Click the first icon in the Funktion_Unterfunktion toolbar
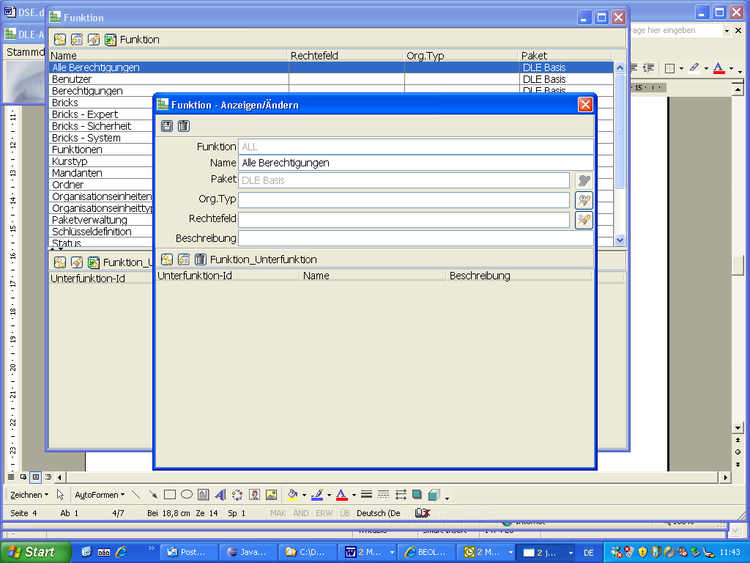 [167, 259]
